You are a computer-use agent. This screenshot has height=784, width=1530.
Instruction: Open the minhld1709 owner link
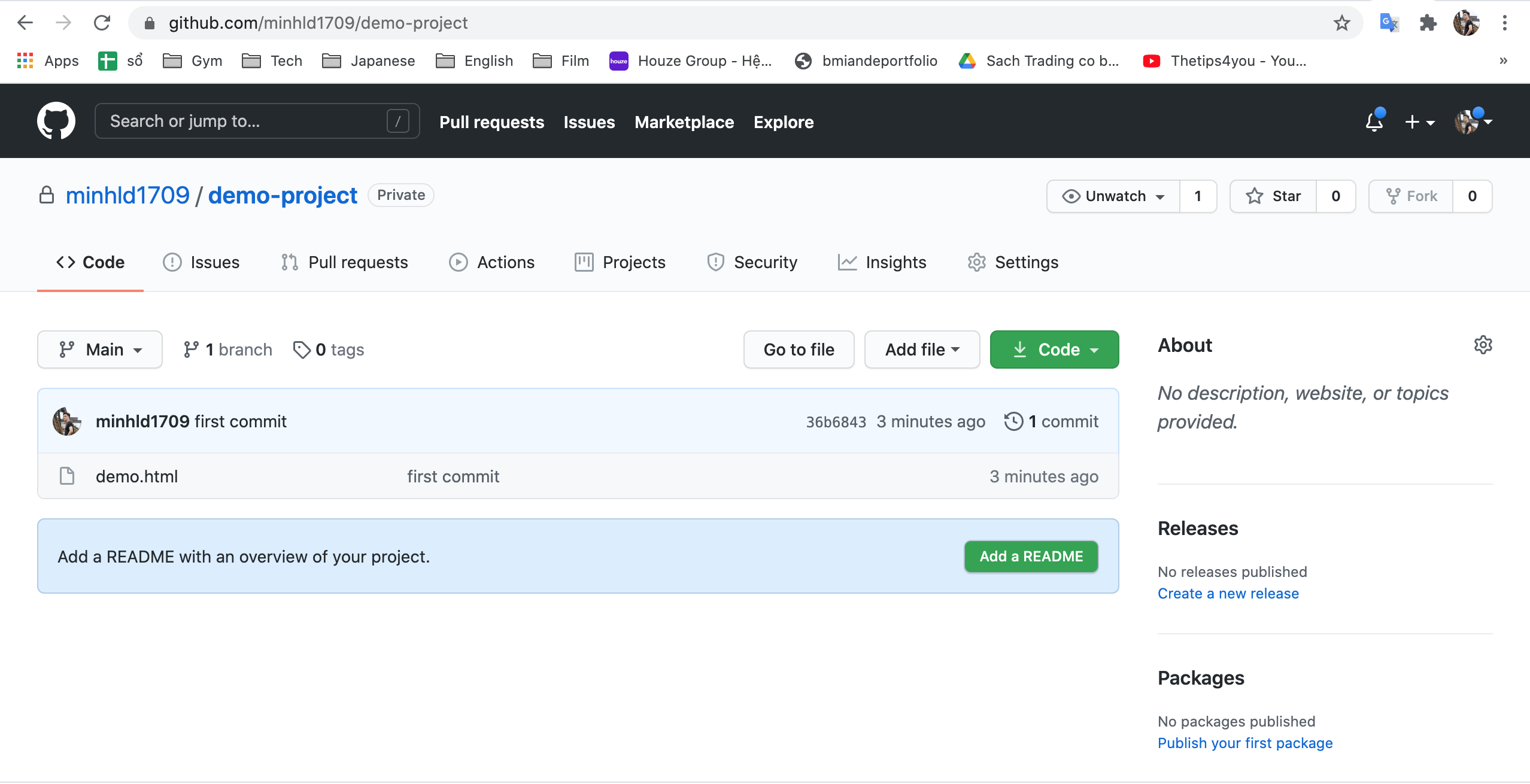tap(127, 195)
